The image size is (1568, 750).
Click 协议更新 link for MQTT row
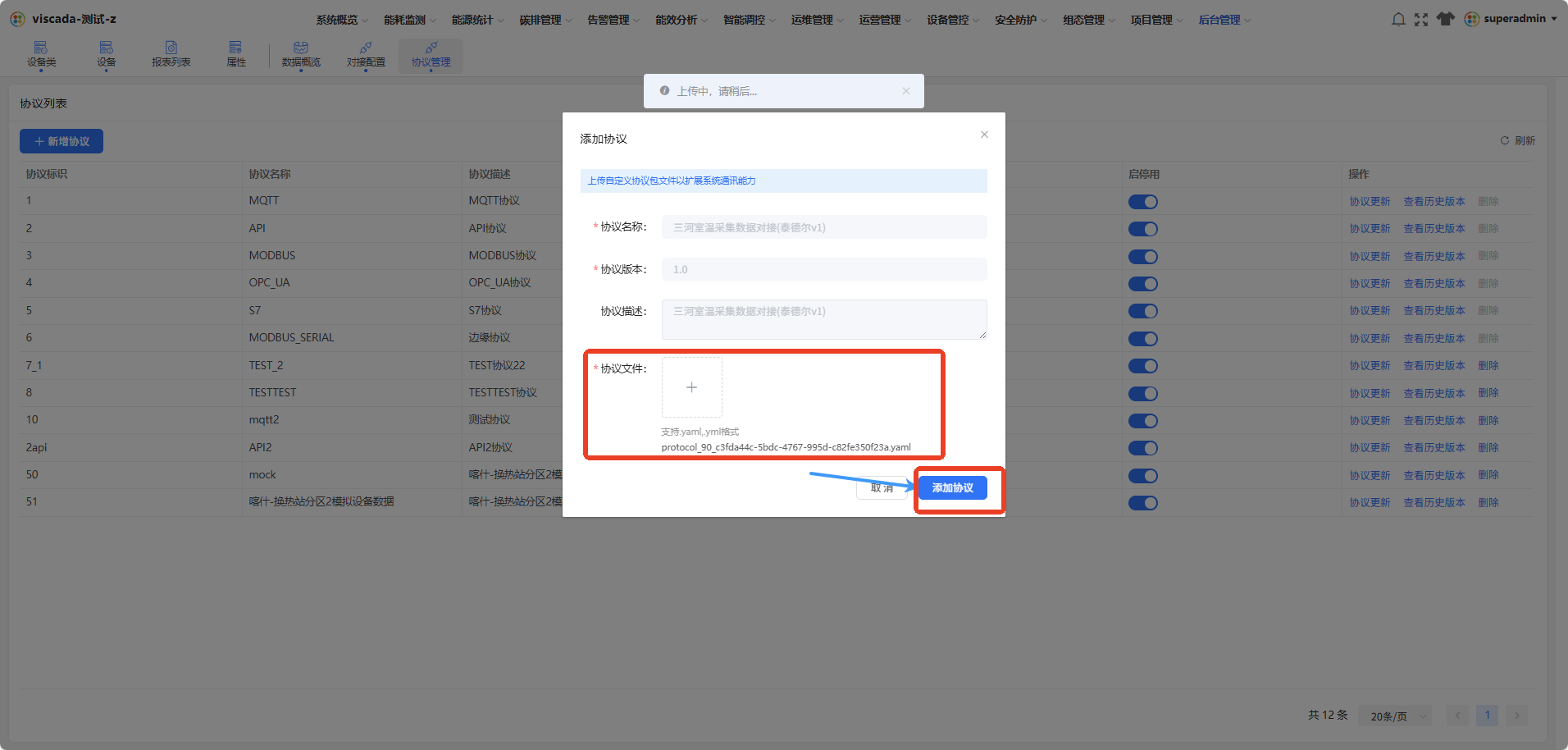point(1370,202)
